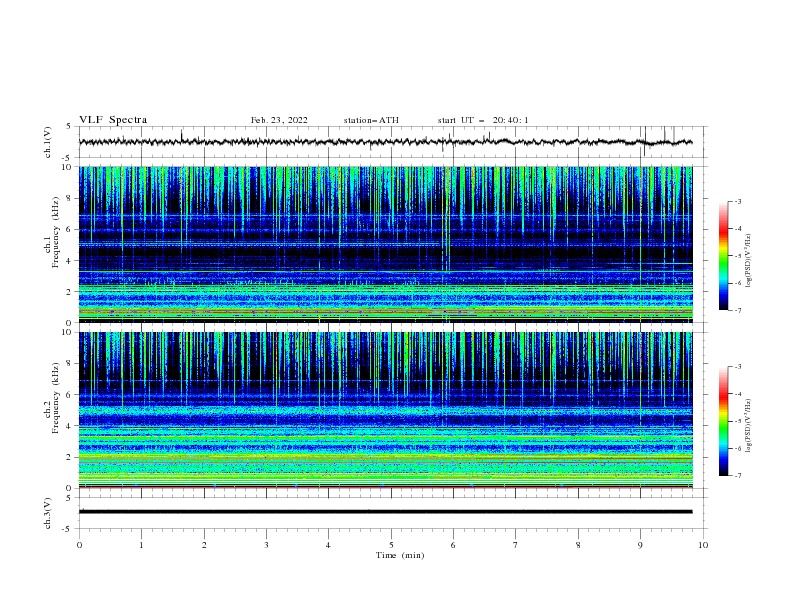Click time axis tick label "1"
792x612 pixels.
pyautogui.click(x=141, y=545)
